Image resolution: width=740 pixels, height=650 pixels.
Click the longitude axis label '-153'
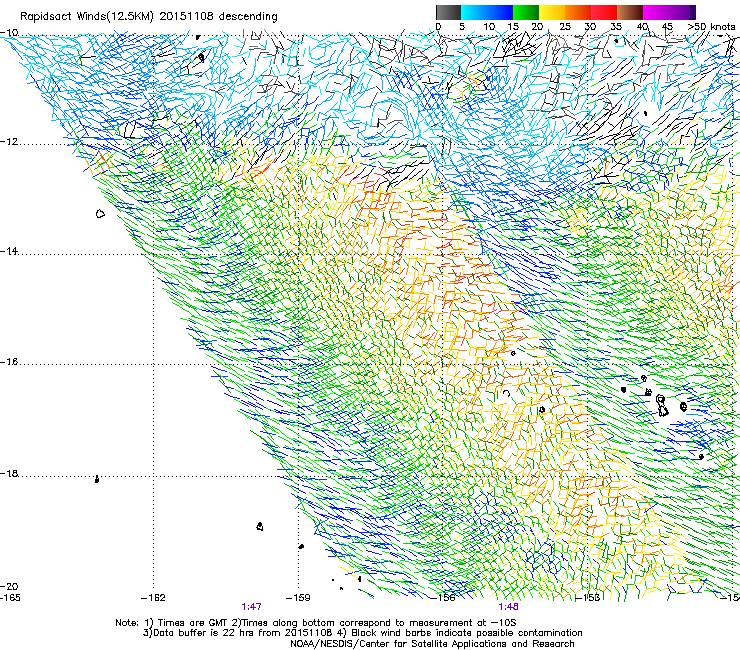pyautogui.click(x=588, y=597)
